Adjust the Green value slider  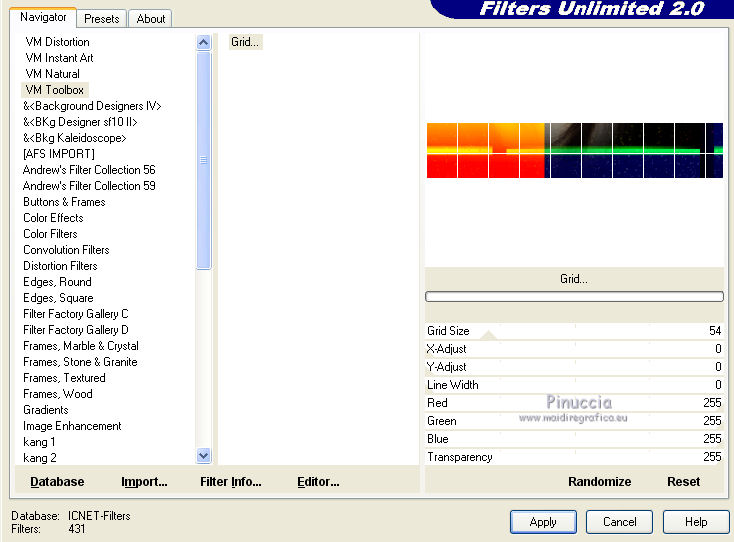click(x=574, y=421)
